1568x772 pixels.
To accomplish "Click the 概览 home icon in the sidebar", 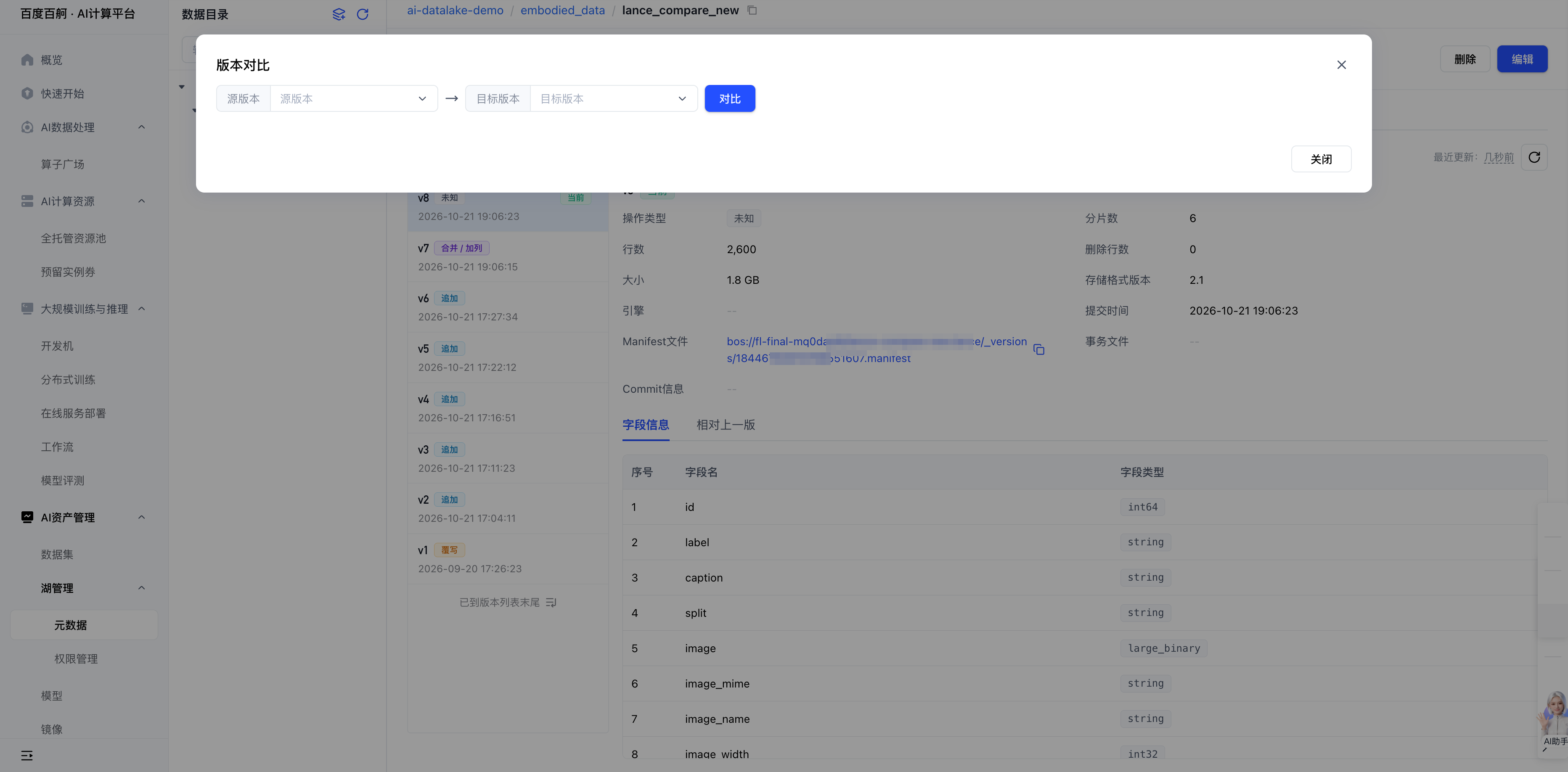I will click(27, 60).
